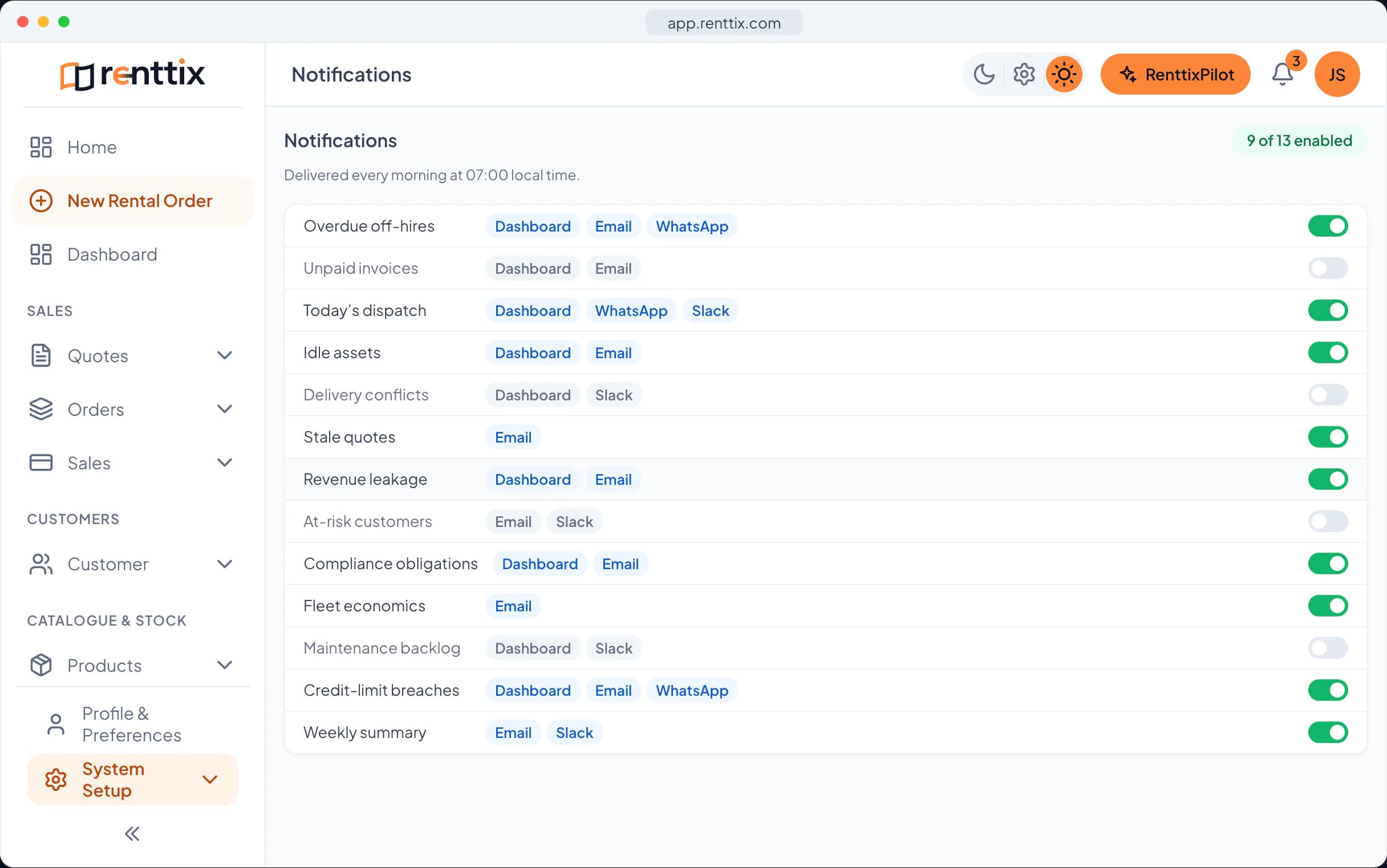Disable the Weekly summary toggle
Viewport: 1387px width, 868px height.
pos(1328,732)
